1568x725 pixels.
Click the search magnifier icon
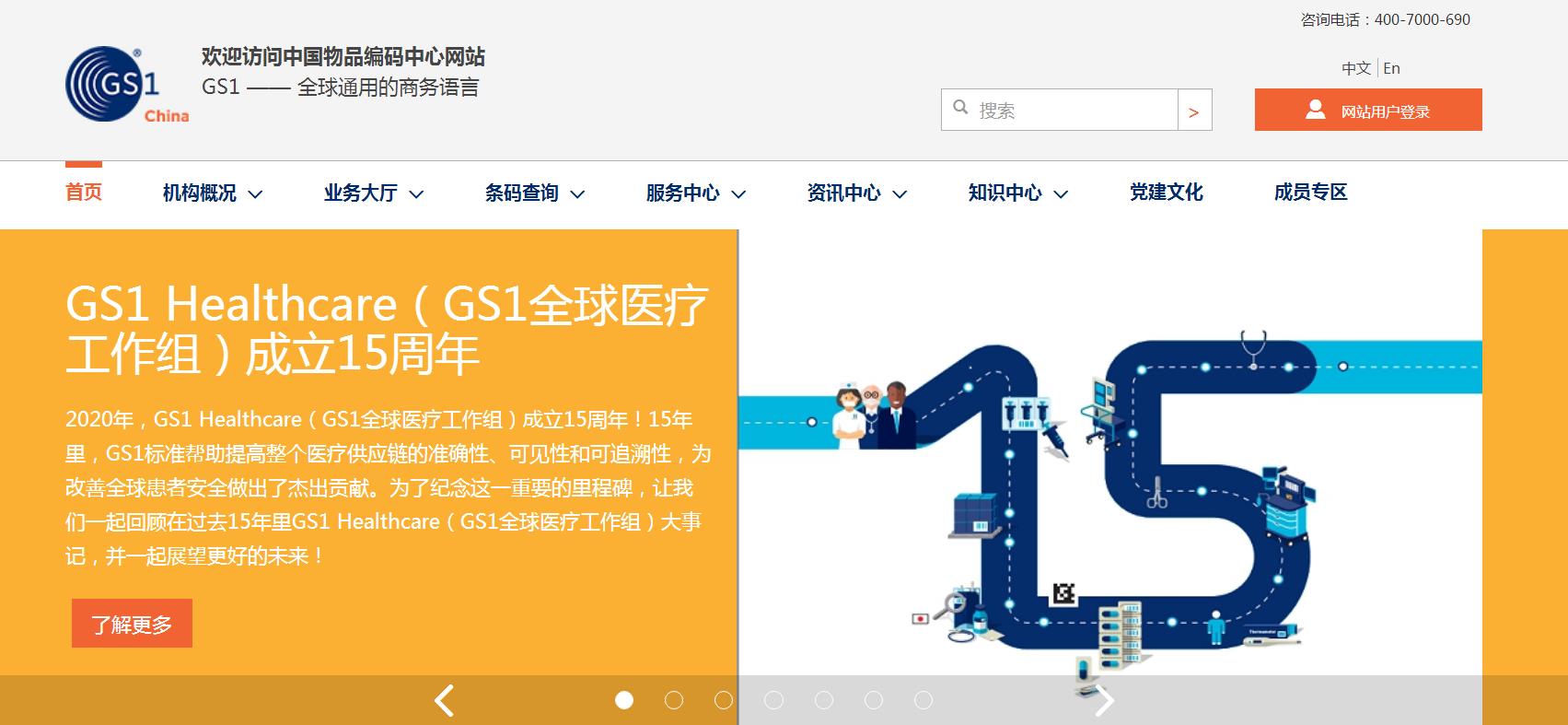[960, 108]
